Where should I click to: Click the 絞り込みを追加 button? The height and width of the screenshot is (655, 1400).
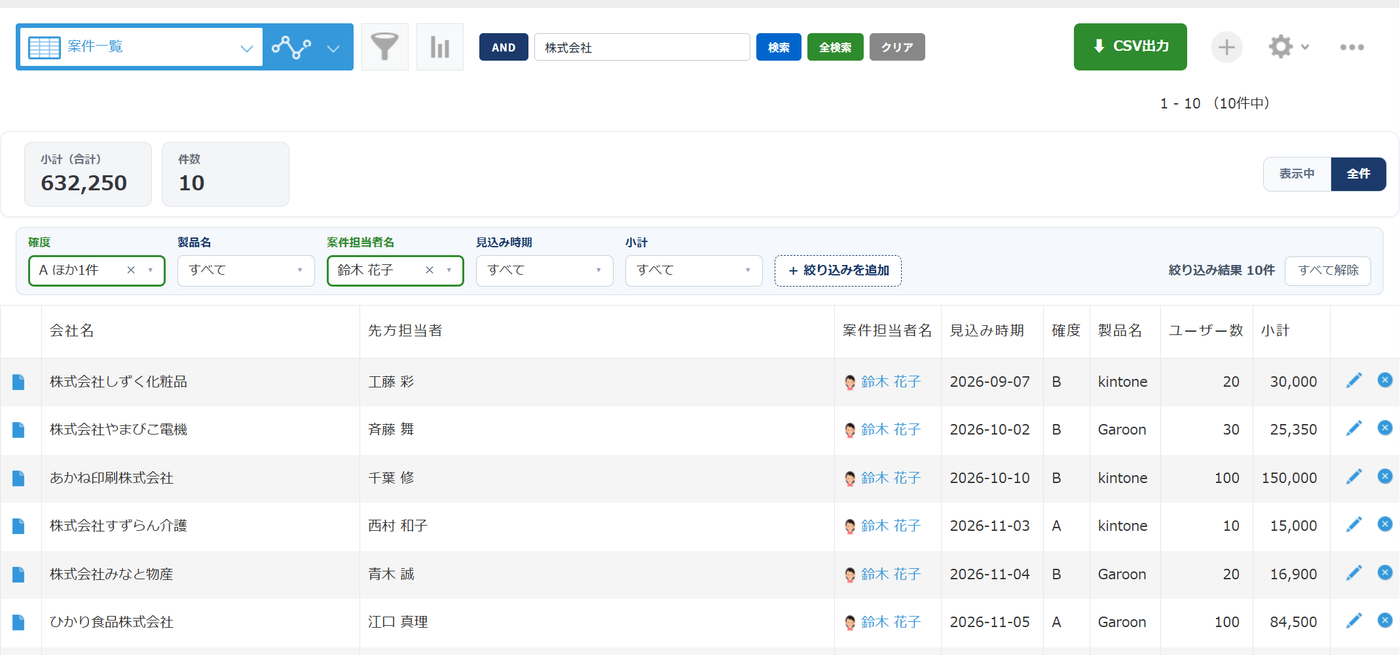838,271
